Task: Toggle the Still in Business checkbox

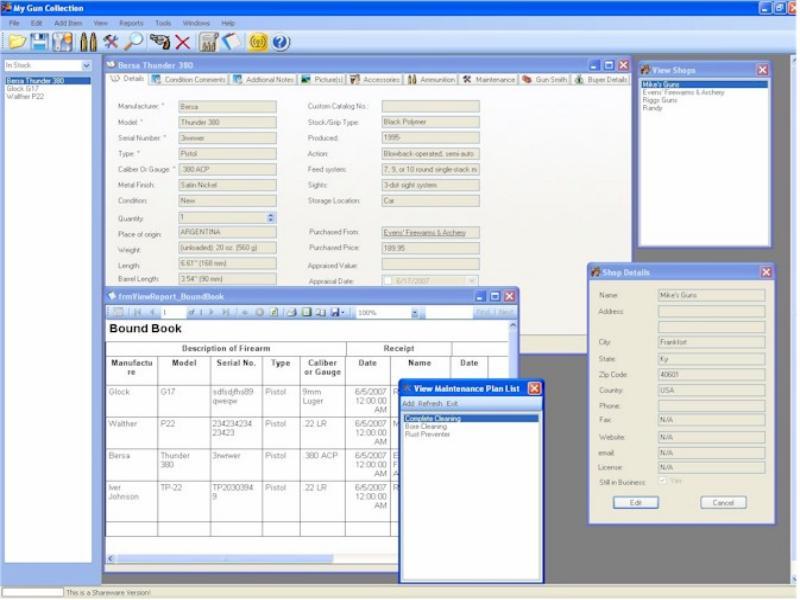Action: click(663, 481)
